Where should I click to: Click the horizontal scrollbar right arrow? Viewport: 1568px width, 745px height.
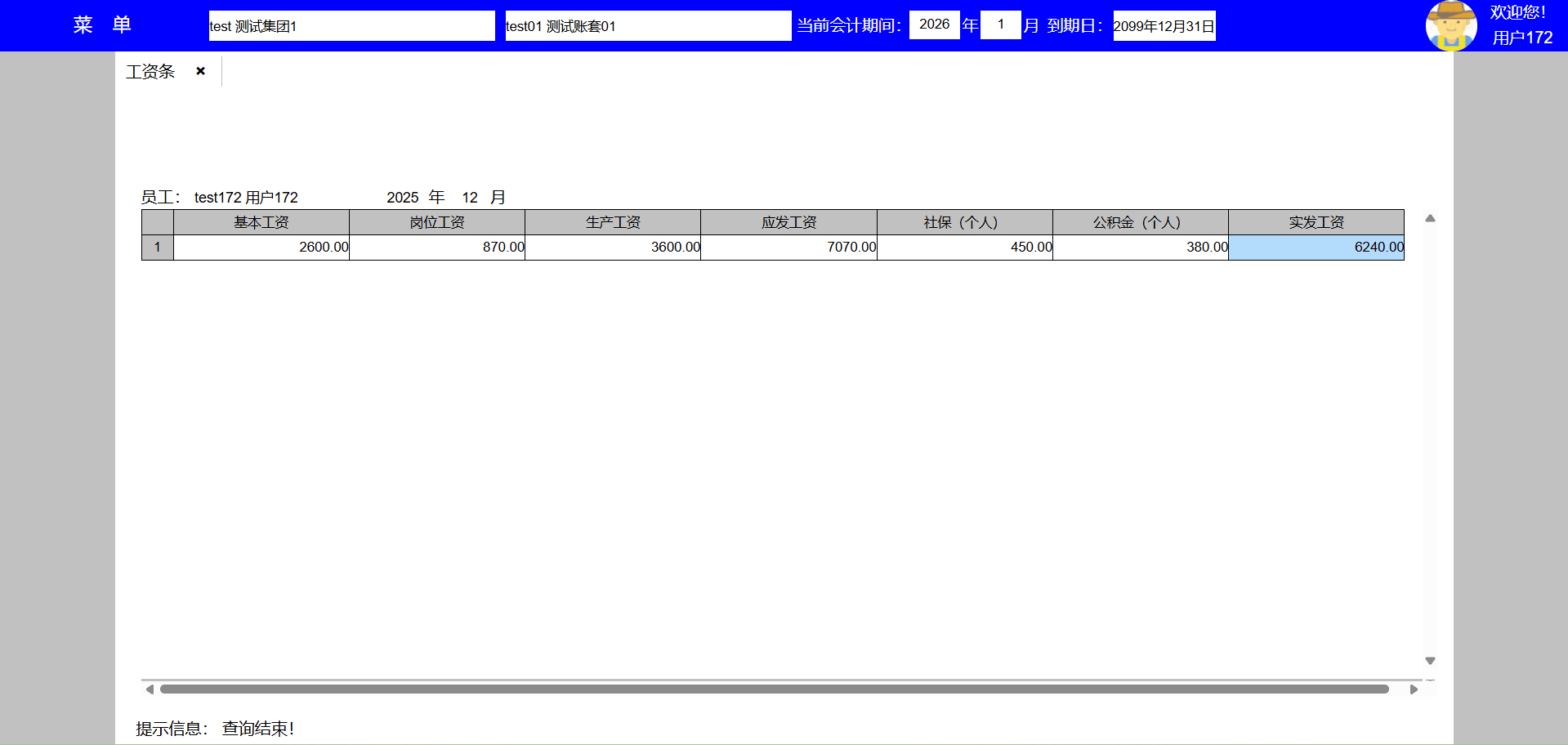1414,689
